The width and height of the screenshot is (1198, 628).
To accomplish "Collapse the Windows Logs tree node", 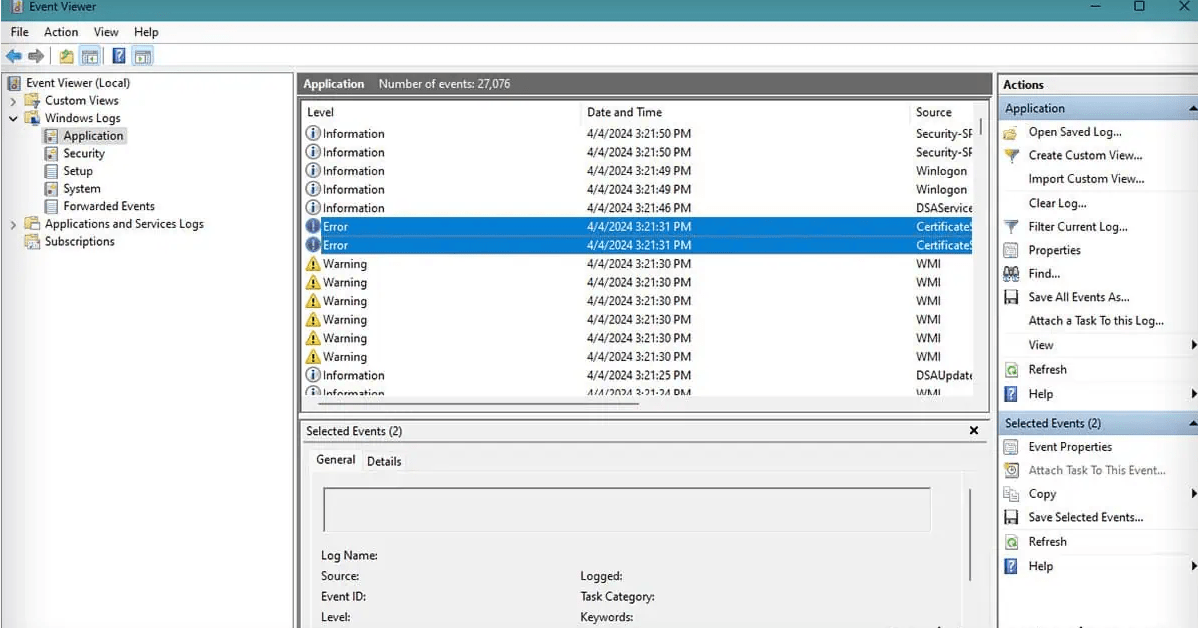I will pos(13,119).
